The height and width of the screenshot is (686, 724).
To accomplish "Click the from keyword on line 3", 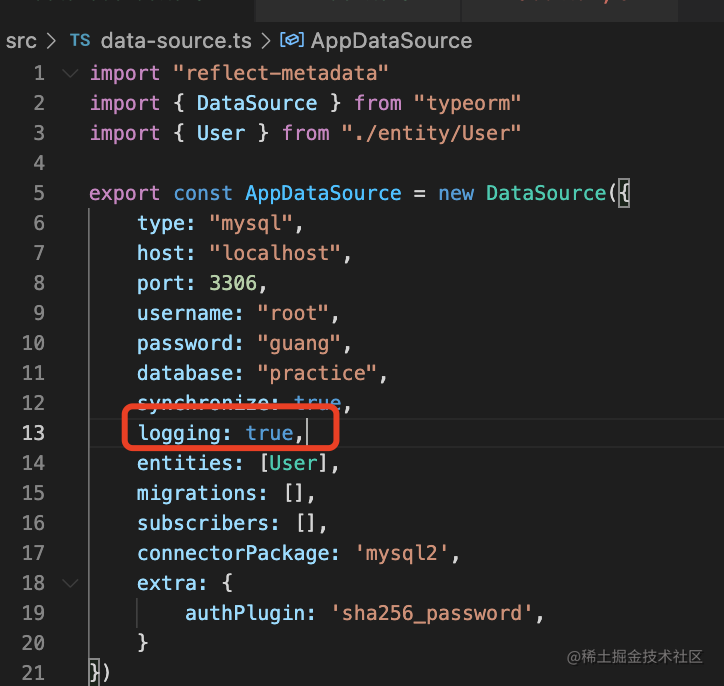I will point(306,133).
